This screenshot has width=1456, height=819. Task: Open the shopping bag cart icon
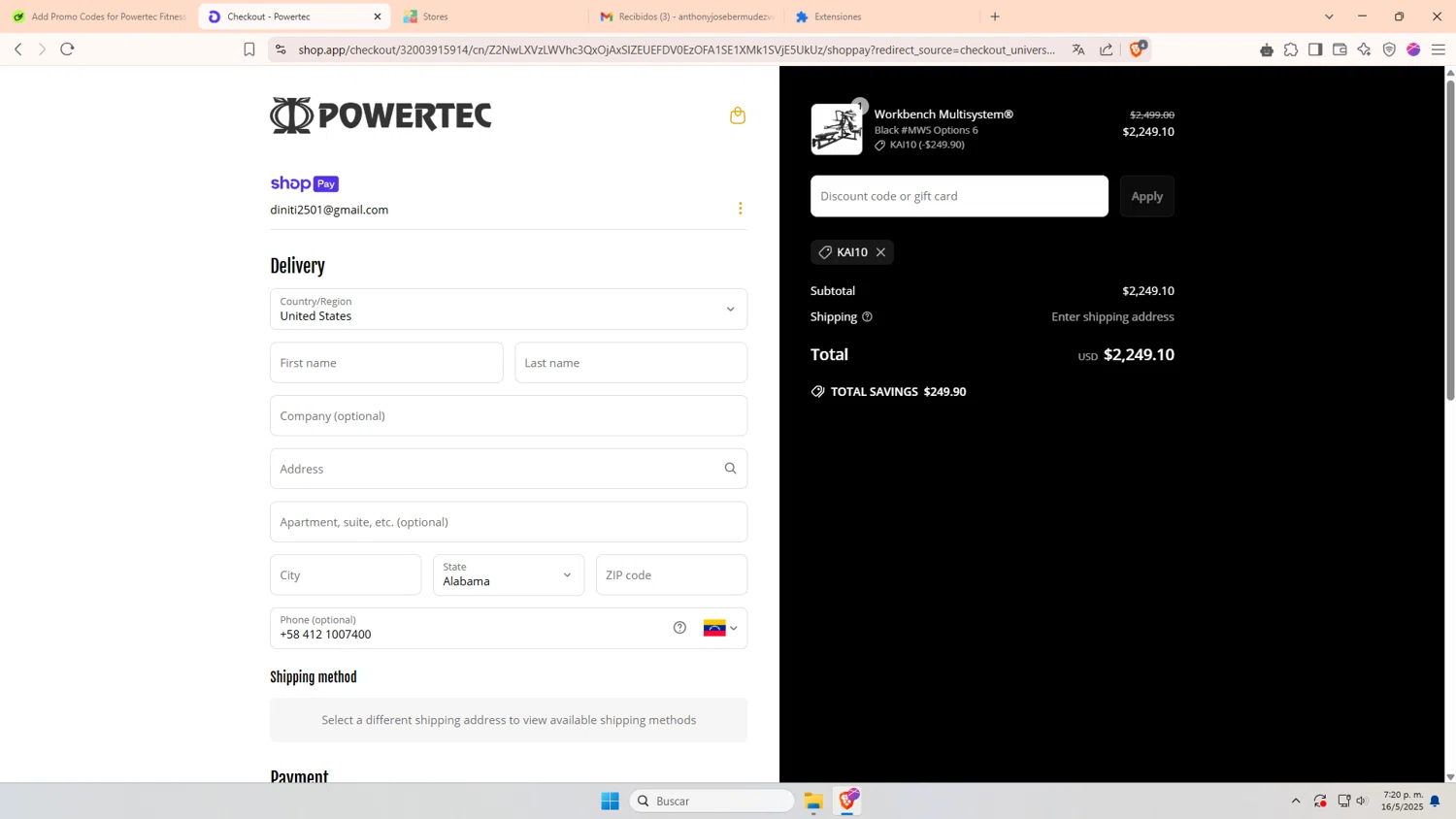point(738,115)
